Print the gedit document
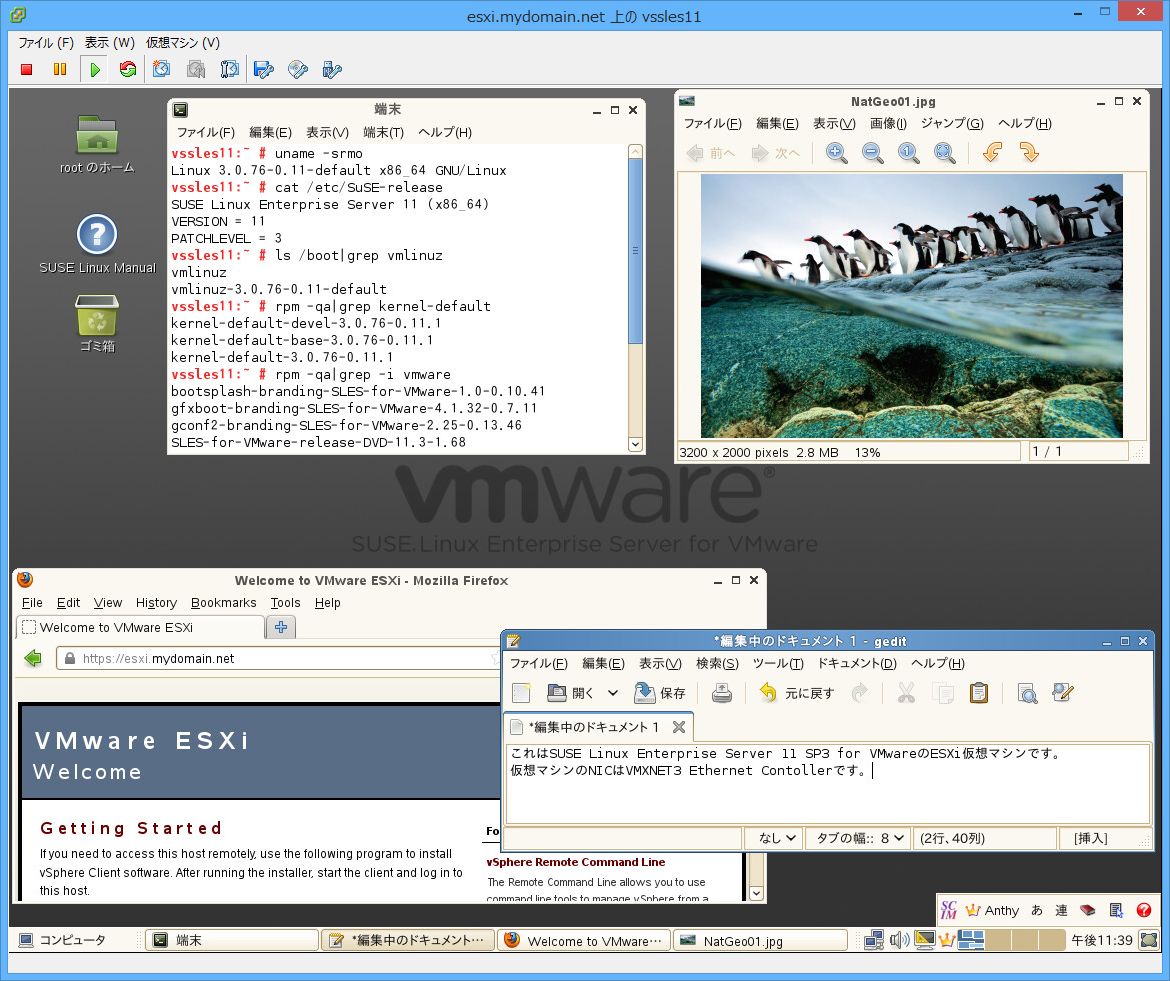1170x981 pixels. coord(722,693)
